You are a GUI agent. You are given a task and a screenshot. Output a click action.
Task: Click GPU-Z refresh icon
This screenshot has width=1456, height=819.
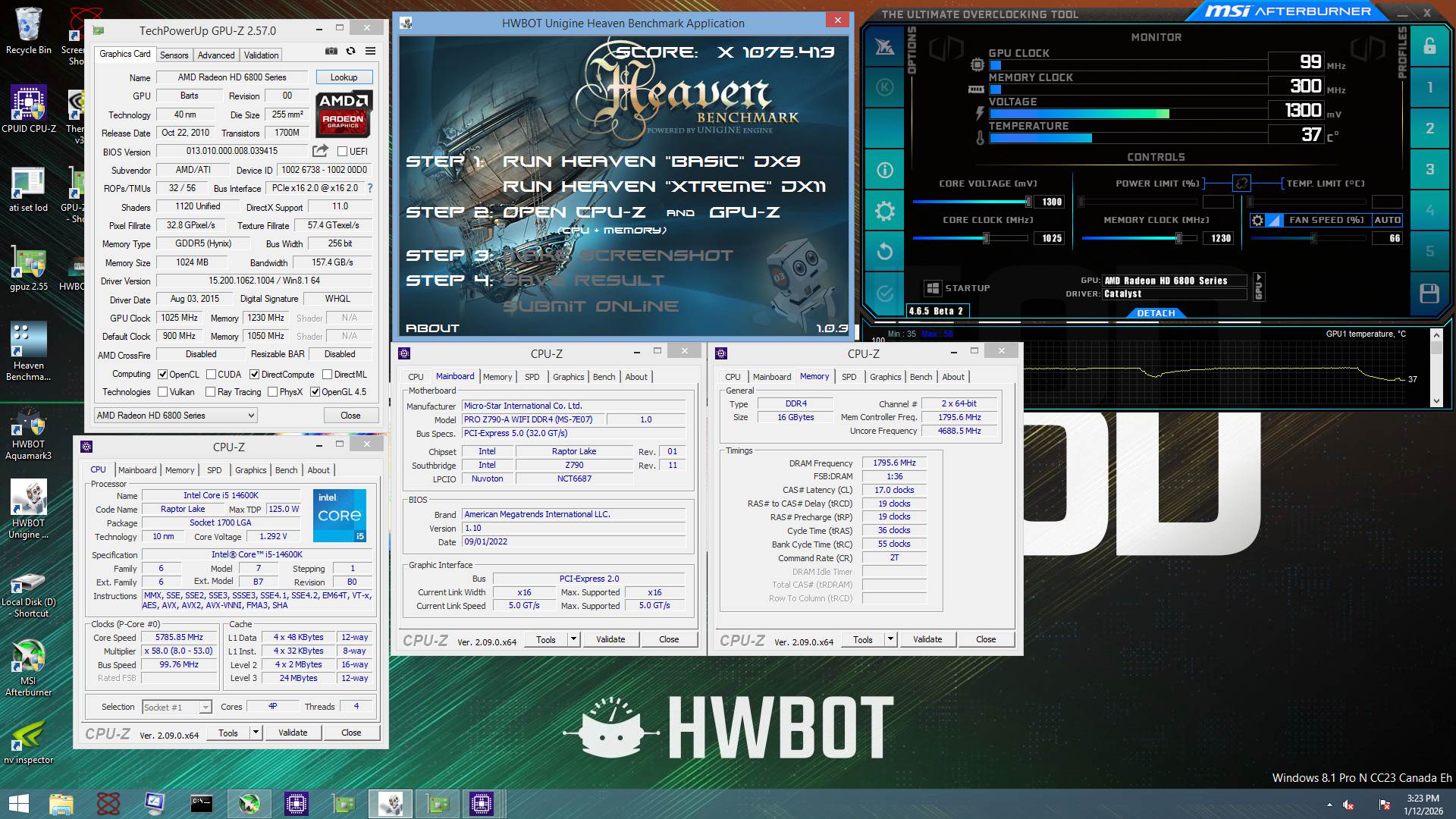point(350,51)
